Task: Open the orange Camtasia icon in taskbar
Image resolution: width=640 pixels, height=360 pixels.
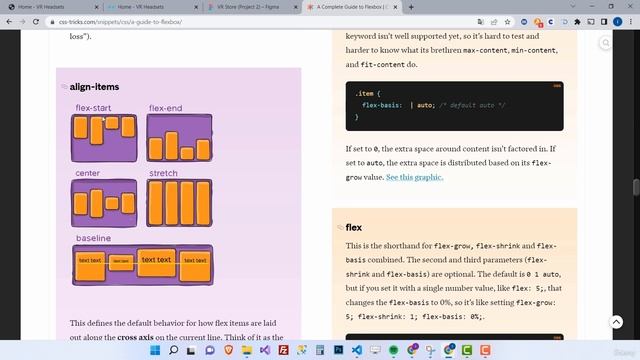Action: [x=485, y=350]
